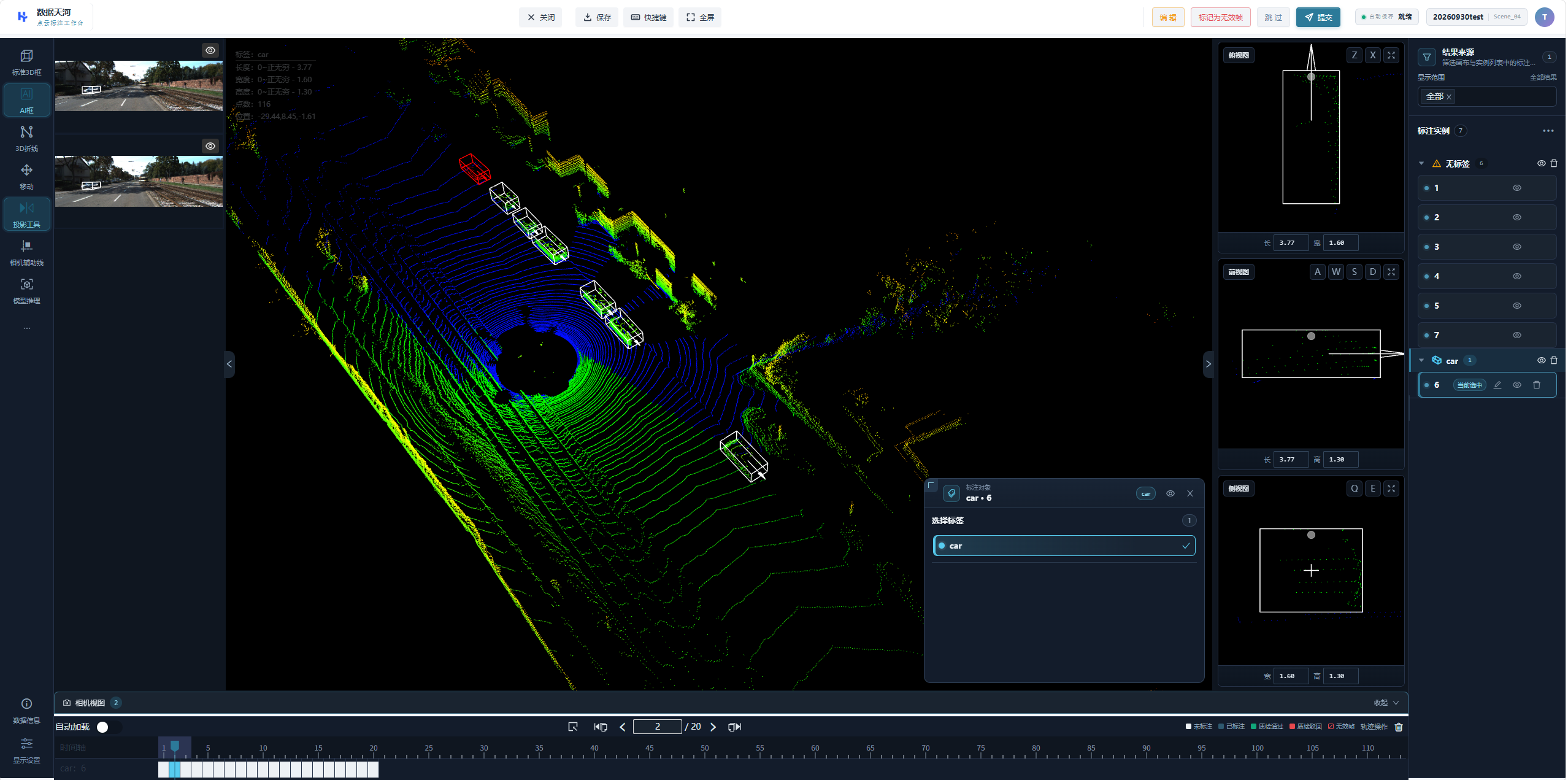Delete the 无标签 group with trash icon

click(x=1554, y=163)
